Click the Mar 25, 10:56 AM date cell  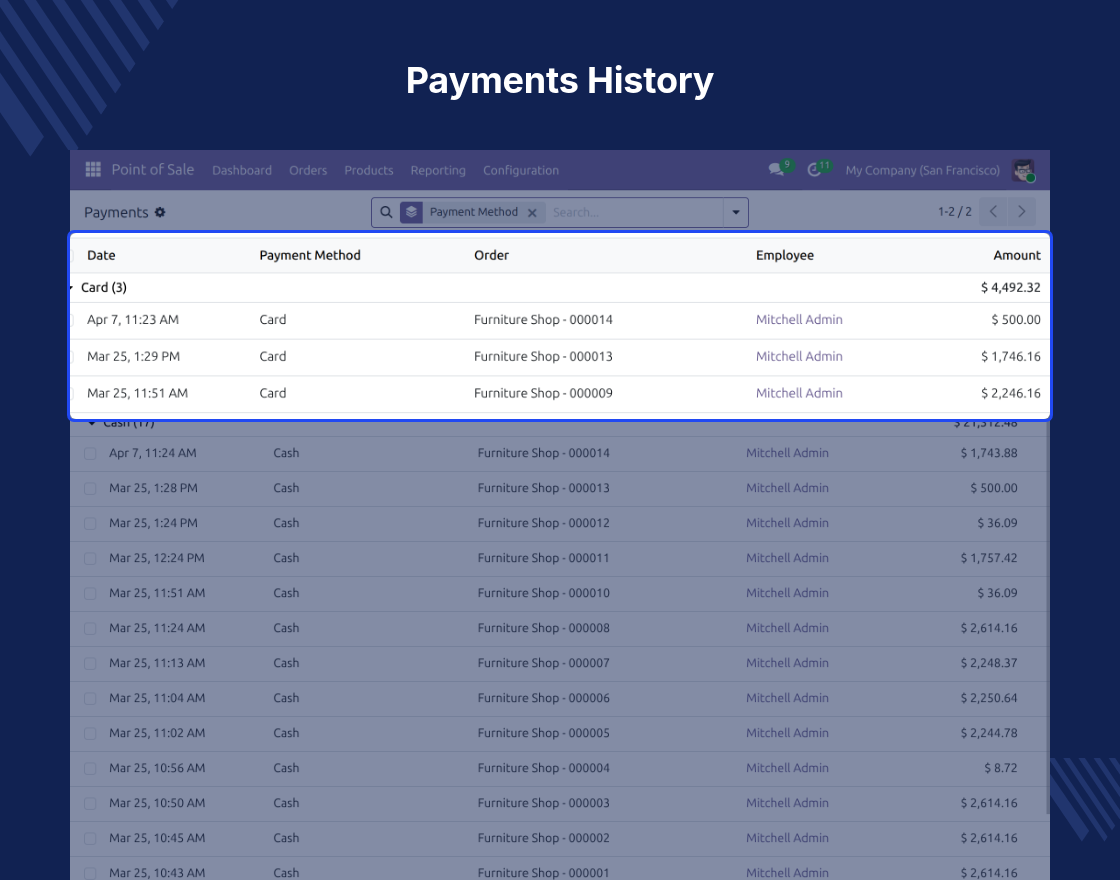tap(157, 768)
